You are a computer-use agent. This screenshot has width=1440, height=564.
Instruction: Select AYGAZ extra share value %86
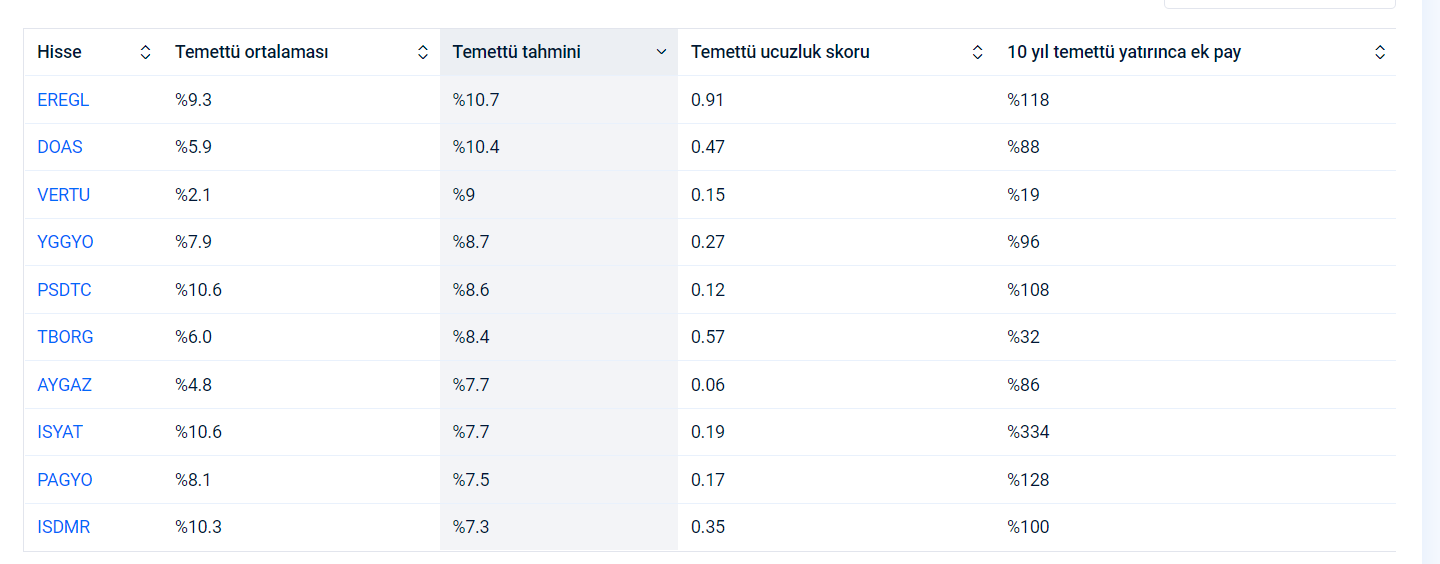(1024, 385)
